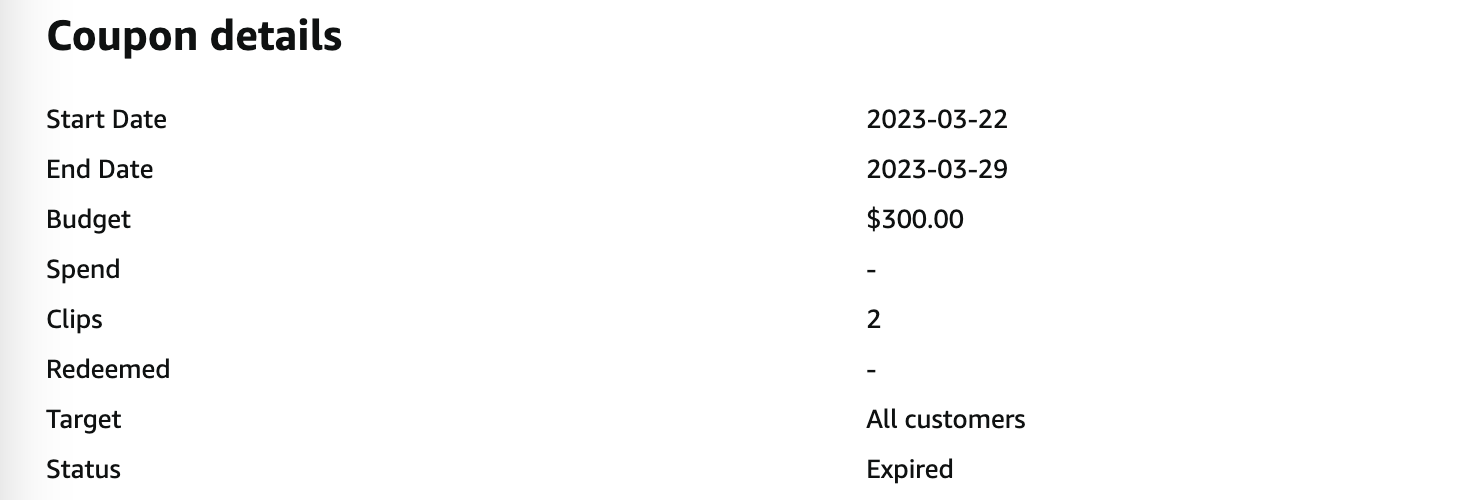Click the Coupon details heading
The width and height of the screenshot is (1472, 500).
point(194,37)
